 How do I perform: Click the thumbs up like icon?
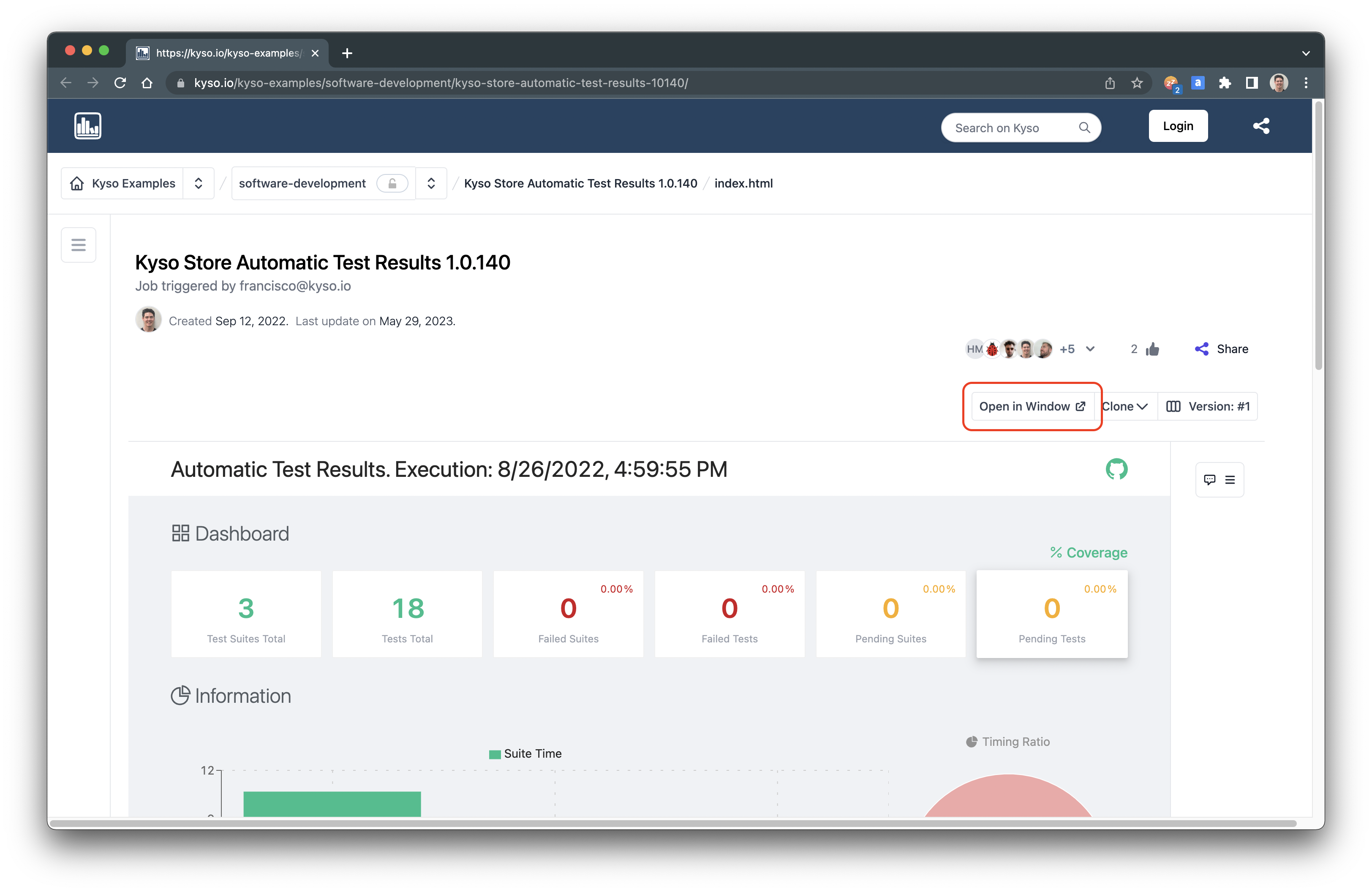1152,349
